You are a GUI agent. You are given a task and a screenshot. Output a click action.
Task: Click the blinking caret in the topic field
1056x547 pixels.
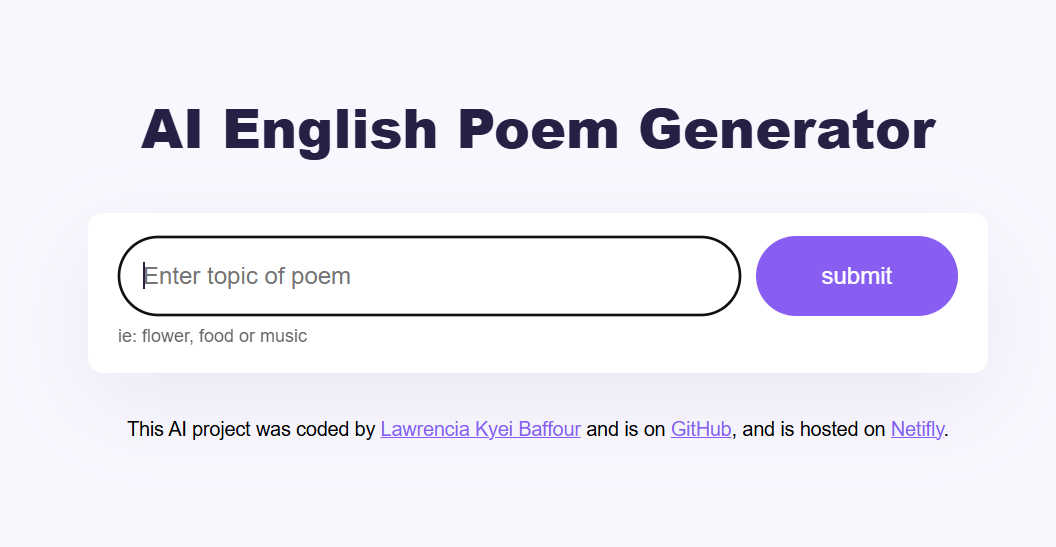pyautogui.click(x=144, y=276)
